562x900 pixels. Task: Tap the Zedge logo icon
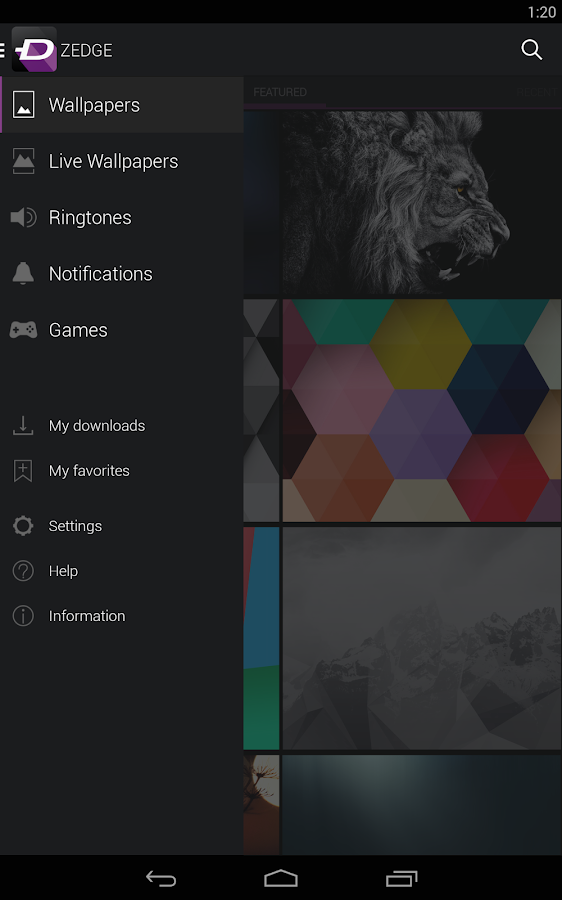click(x=34, y=49)
